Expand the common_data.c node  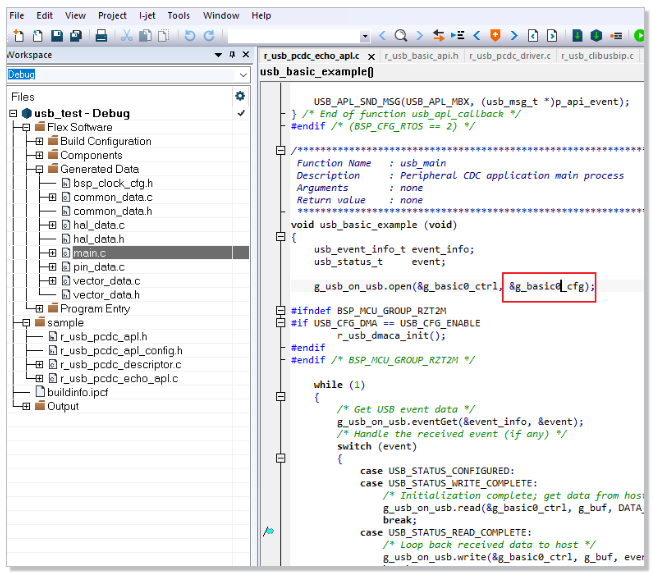click(52, 197)
